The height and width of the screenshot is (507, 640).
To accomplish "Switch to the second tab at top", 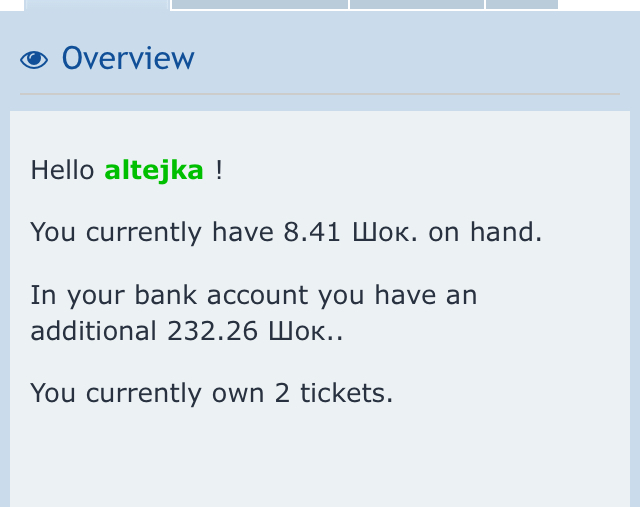I will (x=260, y=4).
